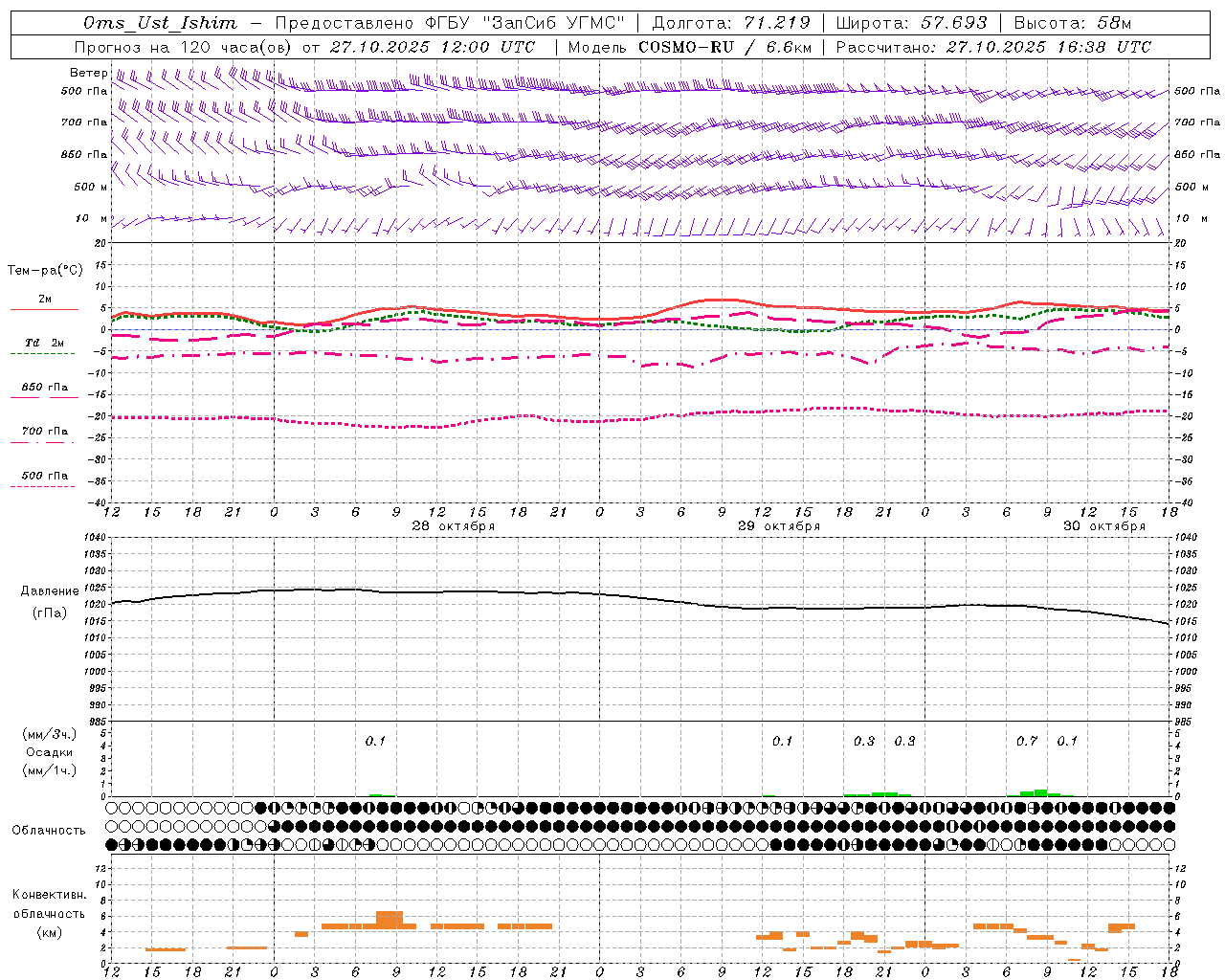Click the Ветер panel label
Image resolution: width=1225 pixels, height=980 pixels.
pyautogui.click(x=88, y=73)
